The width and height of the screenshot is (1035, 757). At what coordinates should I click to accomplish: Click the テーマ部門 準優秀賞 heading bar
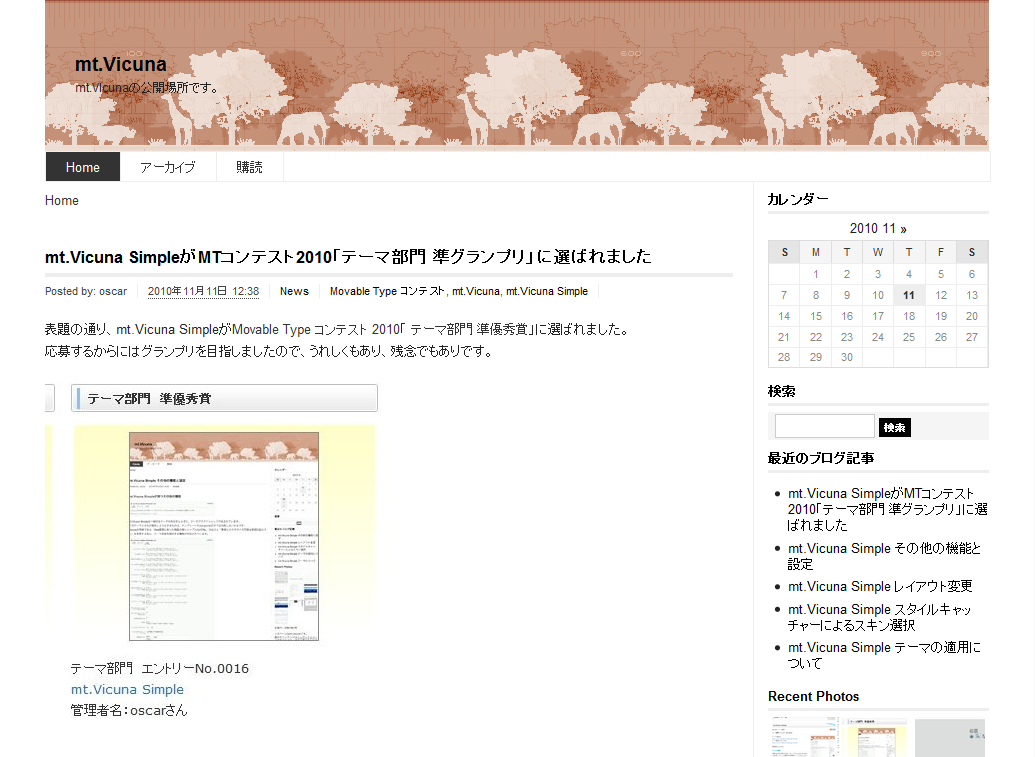click(x=224, y=398)
